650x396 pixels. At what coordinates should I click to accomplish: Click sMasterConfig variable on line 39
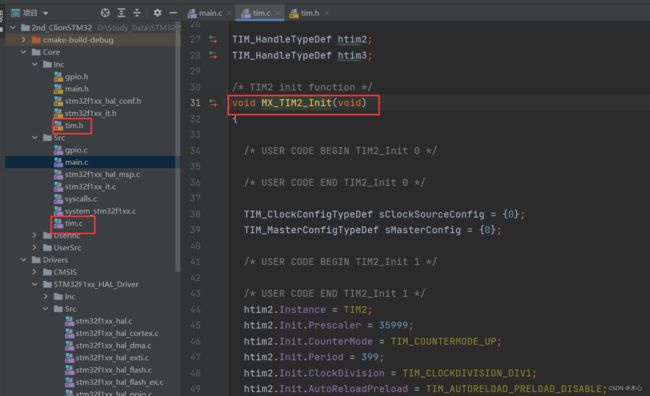423,230
